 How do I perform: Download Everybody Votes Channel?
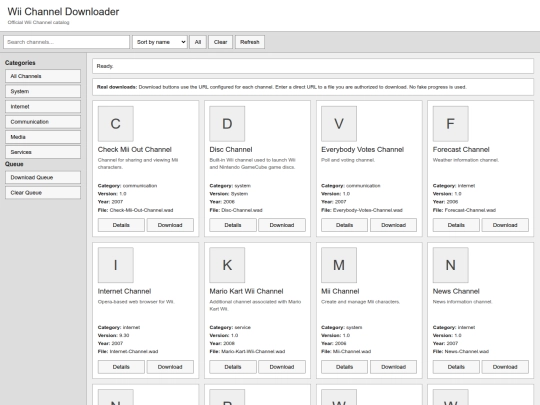click(x=393, y=225)
